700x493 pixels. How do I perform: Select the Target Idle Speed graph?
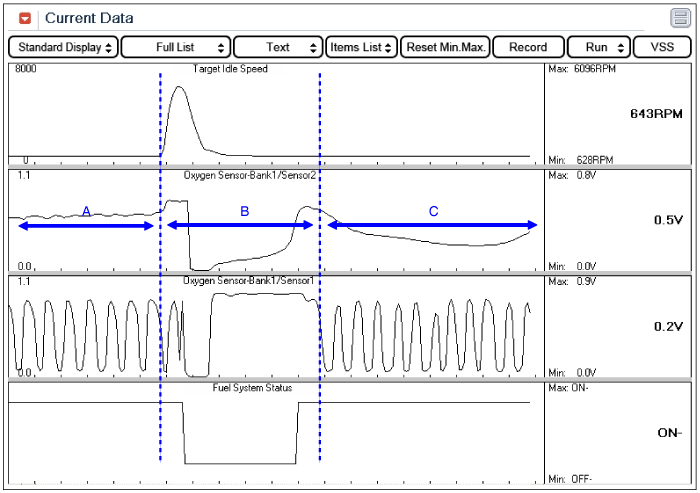(276, 114)
